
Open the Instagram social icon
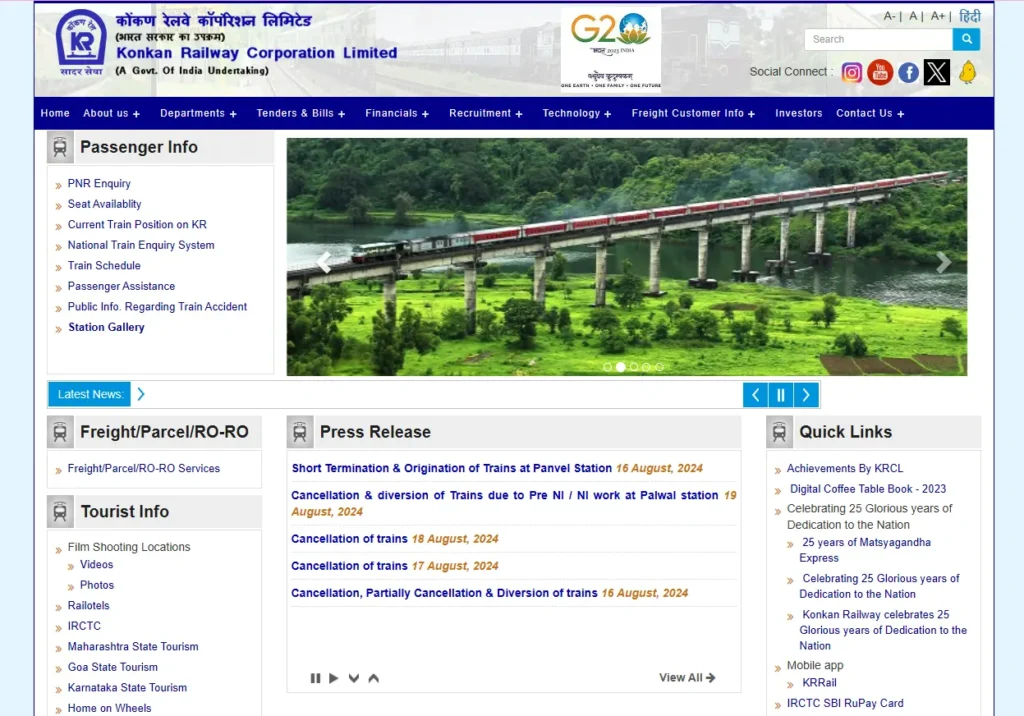[852, 72]
